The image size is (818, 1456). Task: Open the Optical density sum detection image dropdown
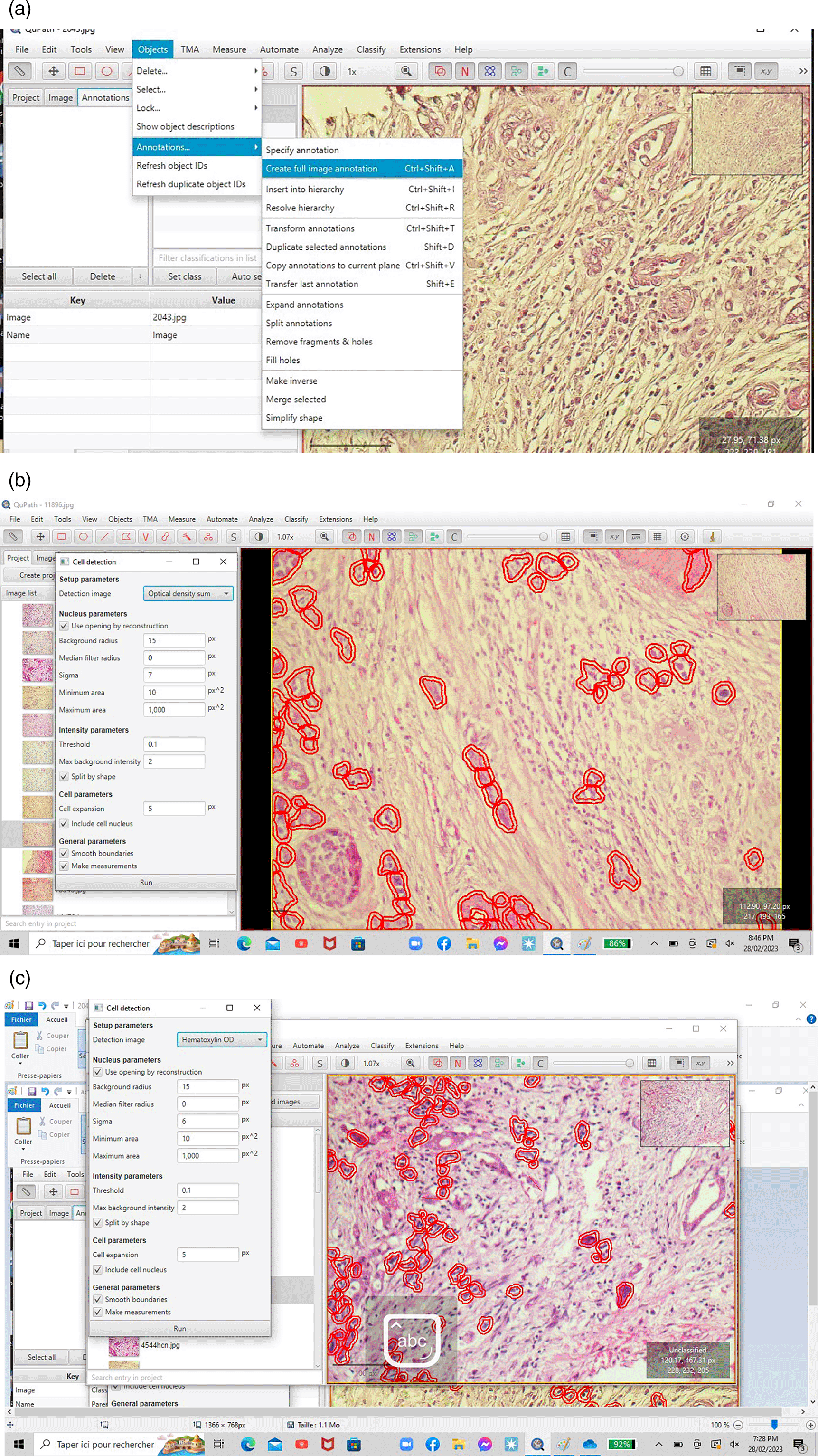188,593
